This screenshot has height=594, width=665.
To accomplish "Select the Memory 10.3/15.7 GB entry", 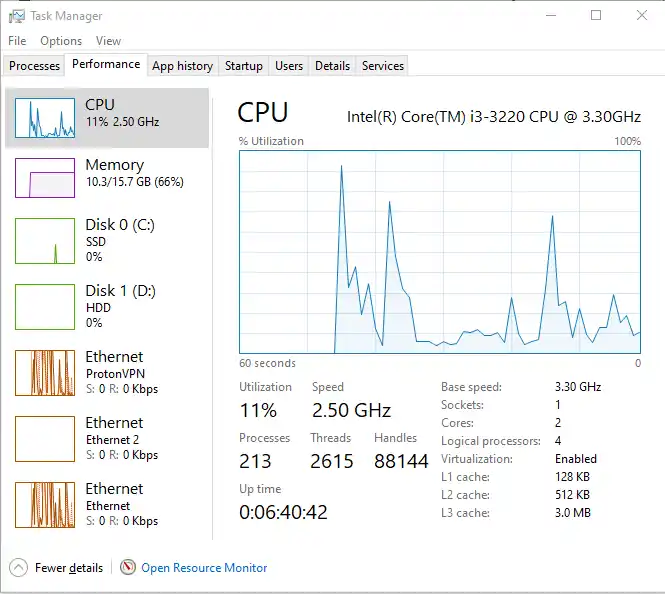I will tap(107, 178).
